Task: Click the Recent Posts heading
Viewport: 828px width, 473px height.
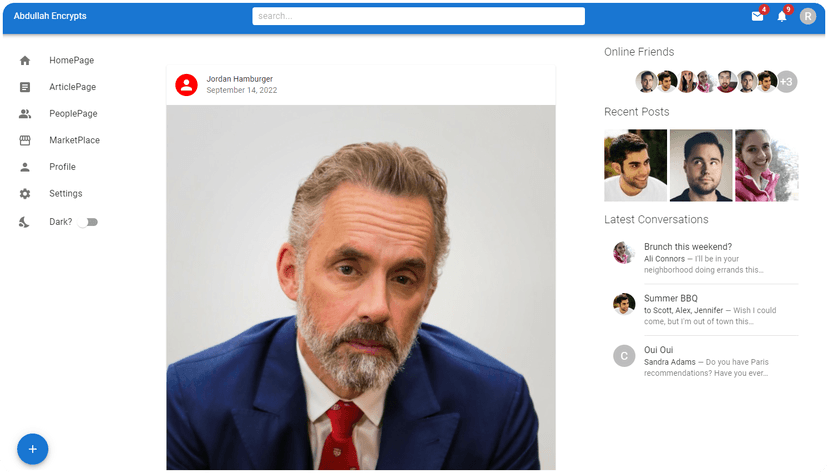Action: (x=636, y=112)
